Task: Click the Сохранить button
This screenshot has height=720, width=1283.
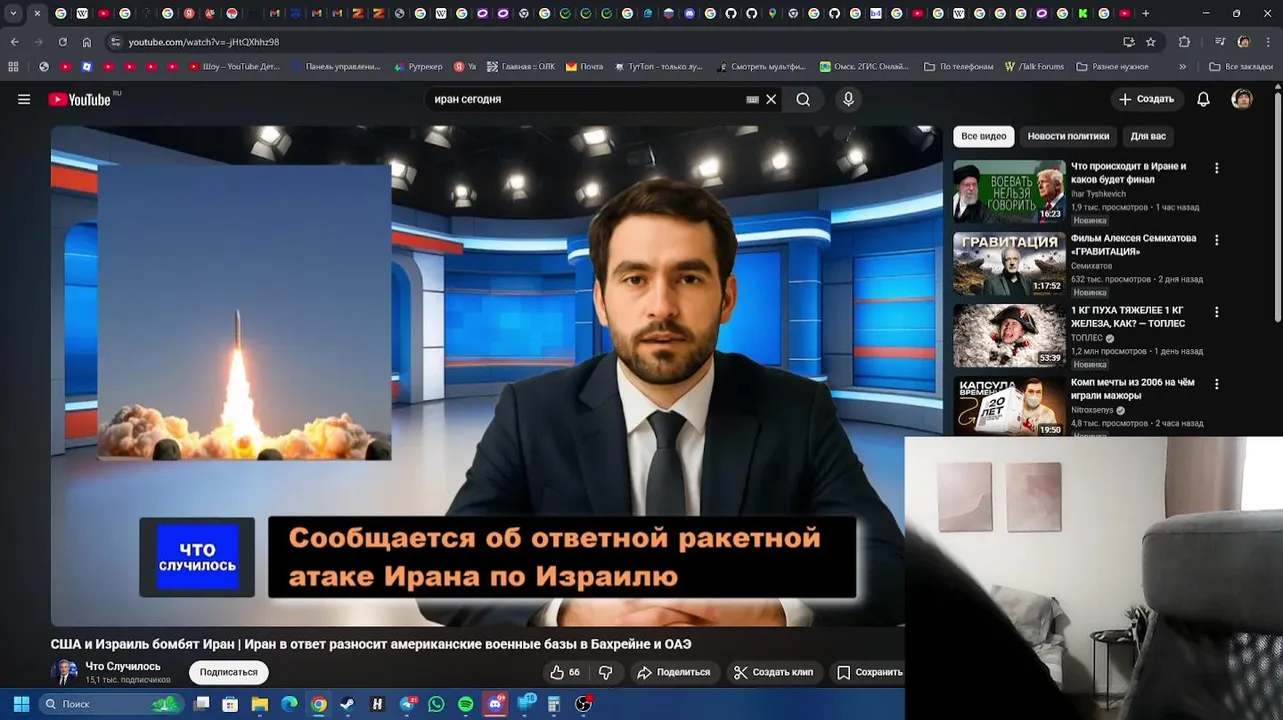Action: click(869, 673)
